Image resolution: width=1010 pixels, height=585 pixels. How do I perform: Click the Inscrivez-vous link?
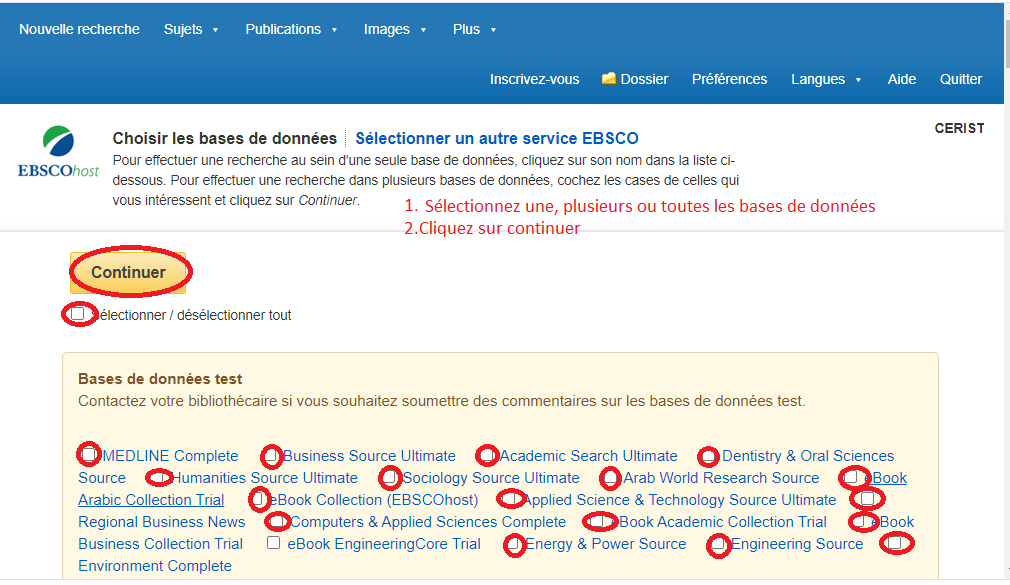pos(534,79)
